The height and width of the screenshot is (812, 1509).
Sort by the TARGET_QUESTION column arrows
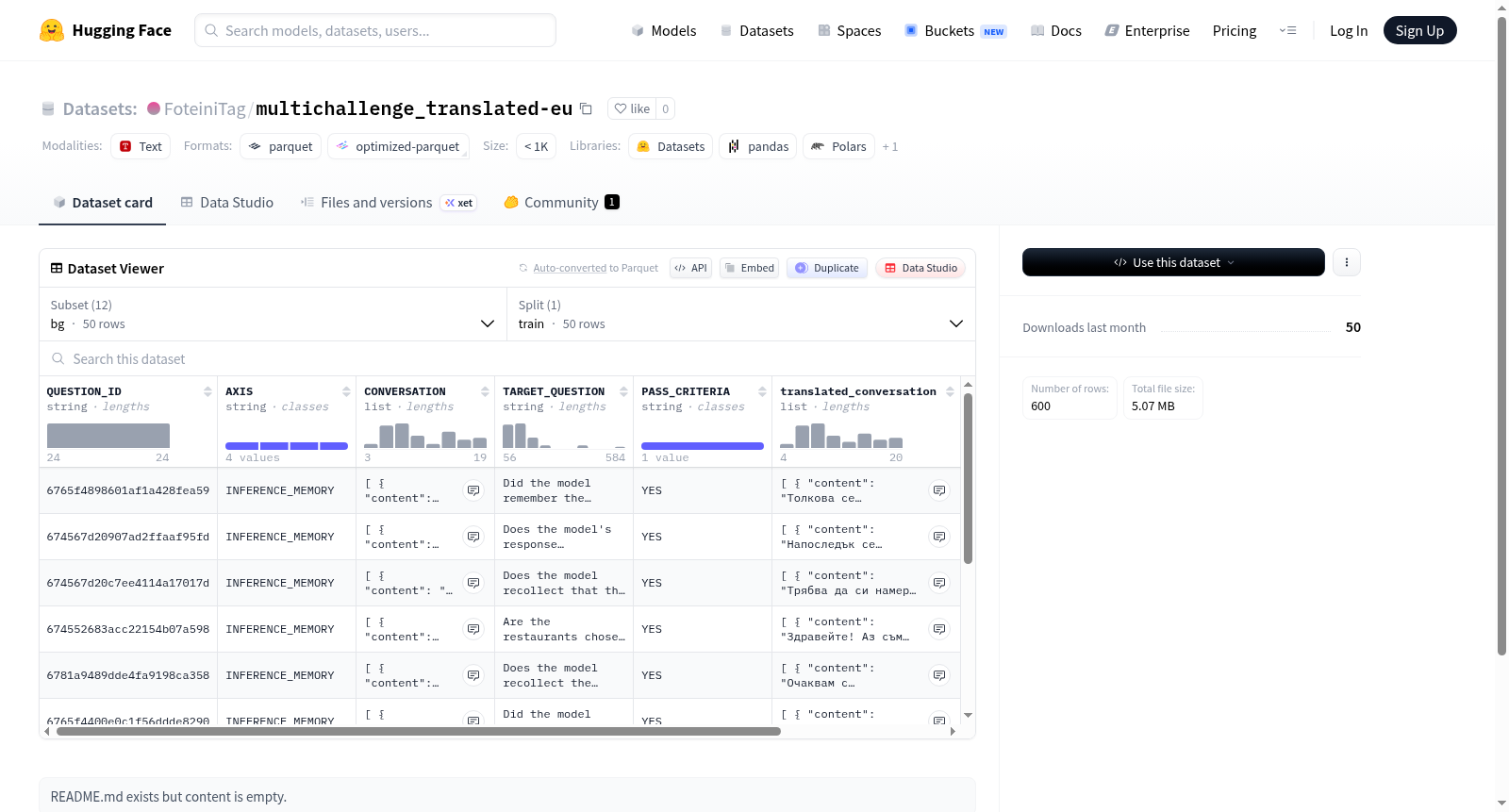click(x=623, y=391)
